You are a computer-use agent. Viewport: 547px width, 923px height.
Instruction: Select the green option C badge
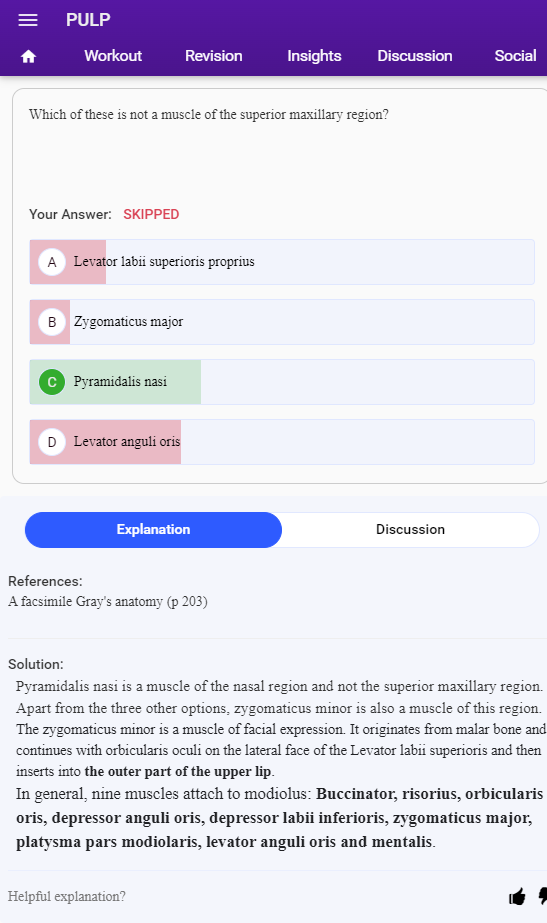52,382
